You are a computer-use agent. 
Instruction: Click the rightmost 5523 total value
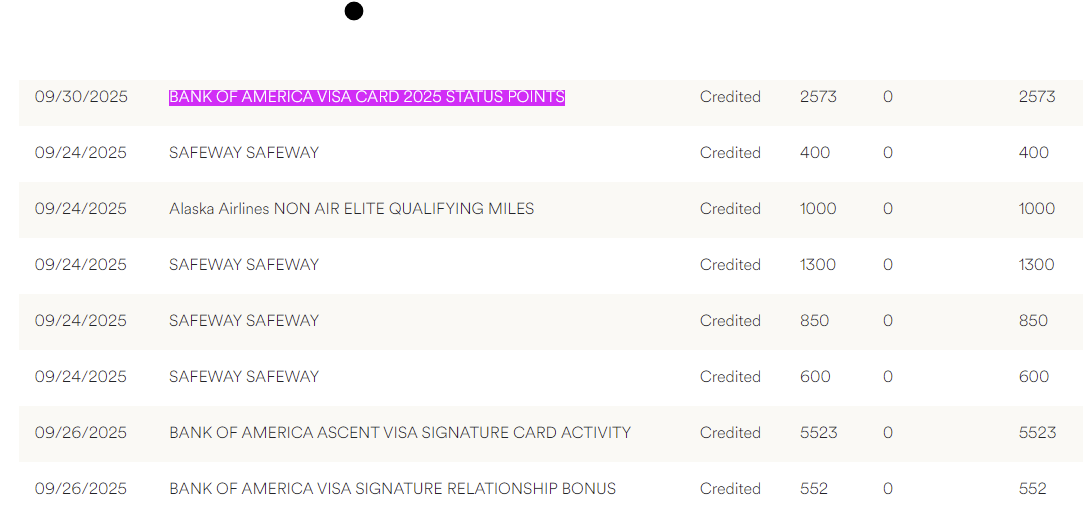(x=1037, y=433)
